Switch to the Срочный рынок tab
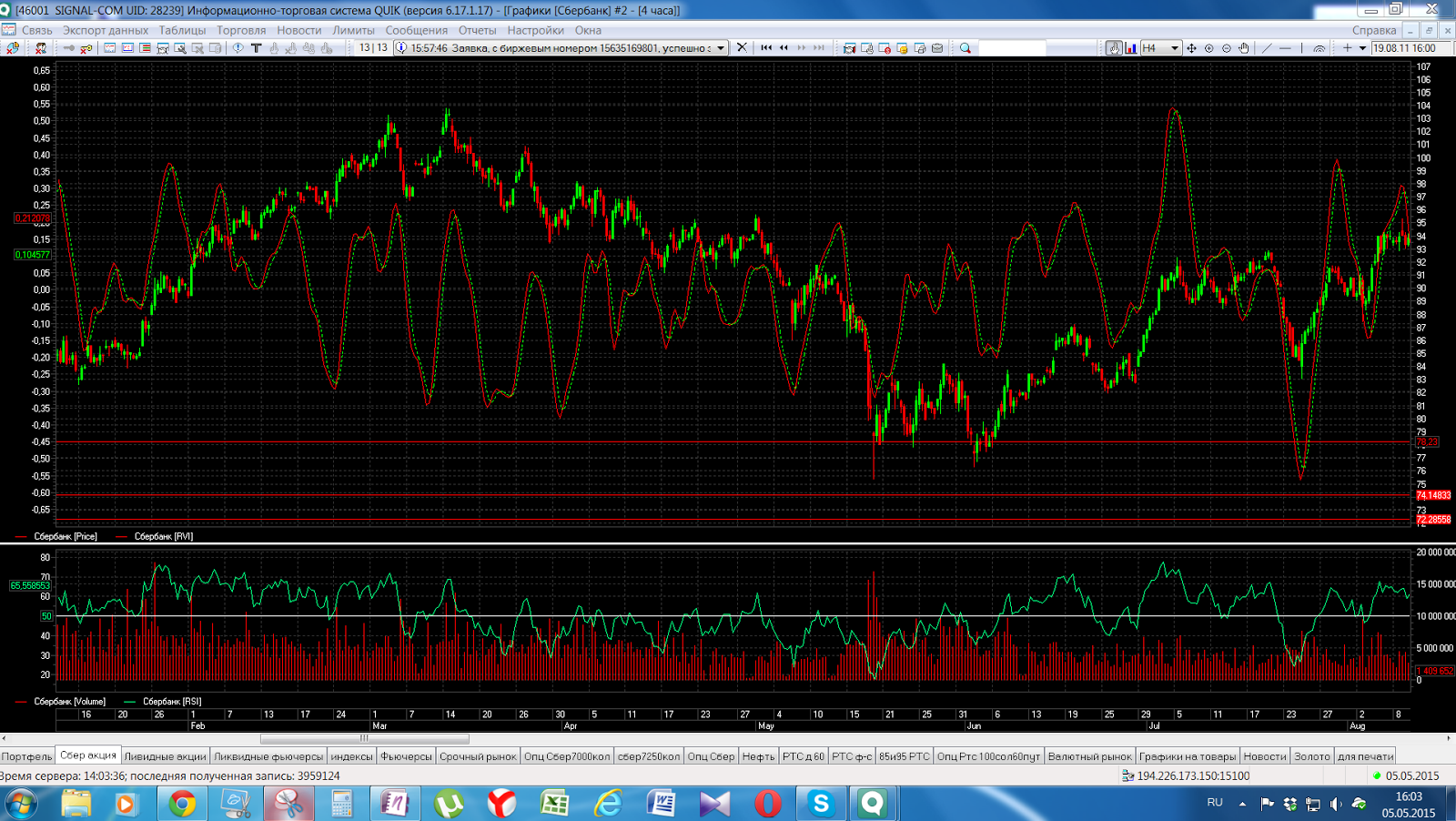Image resolution: width=1456 pixels, height=821 pixels. 478,756
